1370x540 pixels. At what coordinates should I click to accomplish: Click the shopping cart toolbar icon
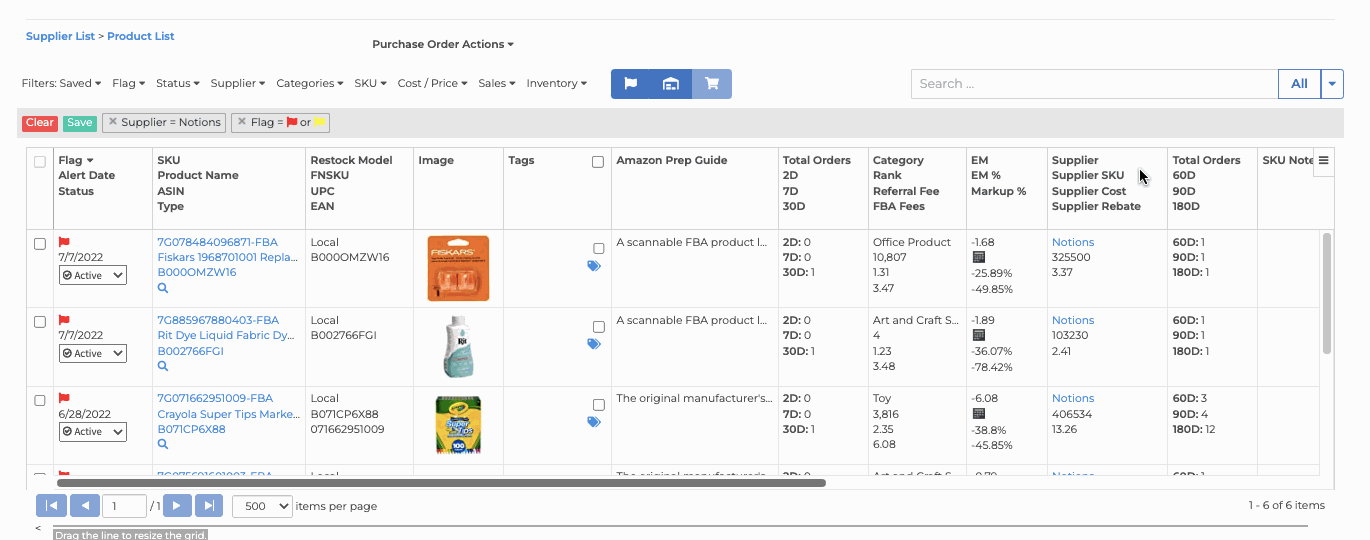click(x=712, y=84)
